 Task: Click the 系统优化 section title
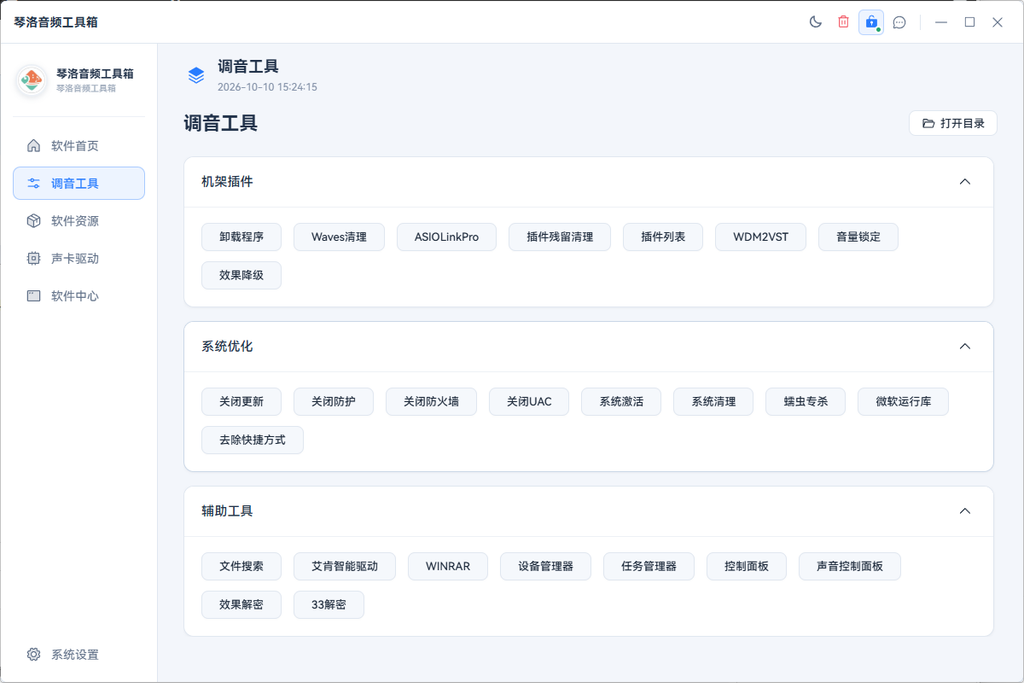click(227, 346)
